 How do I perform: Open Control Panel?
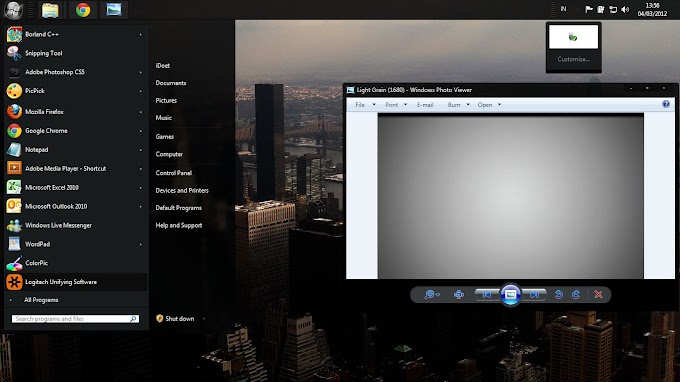[x=173, y=173]
